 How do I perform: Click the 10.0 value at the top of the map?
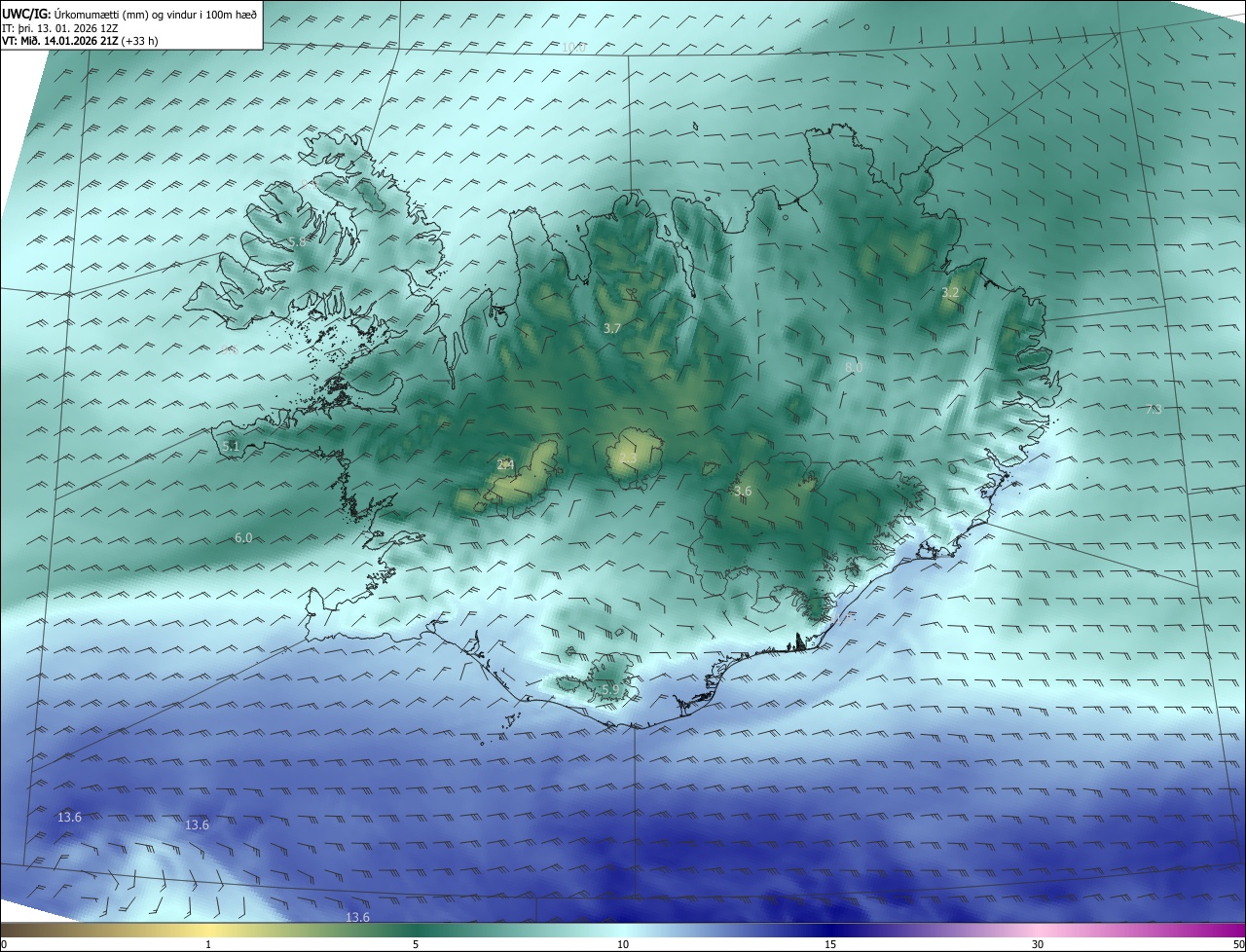click(572, 48)
